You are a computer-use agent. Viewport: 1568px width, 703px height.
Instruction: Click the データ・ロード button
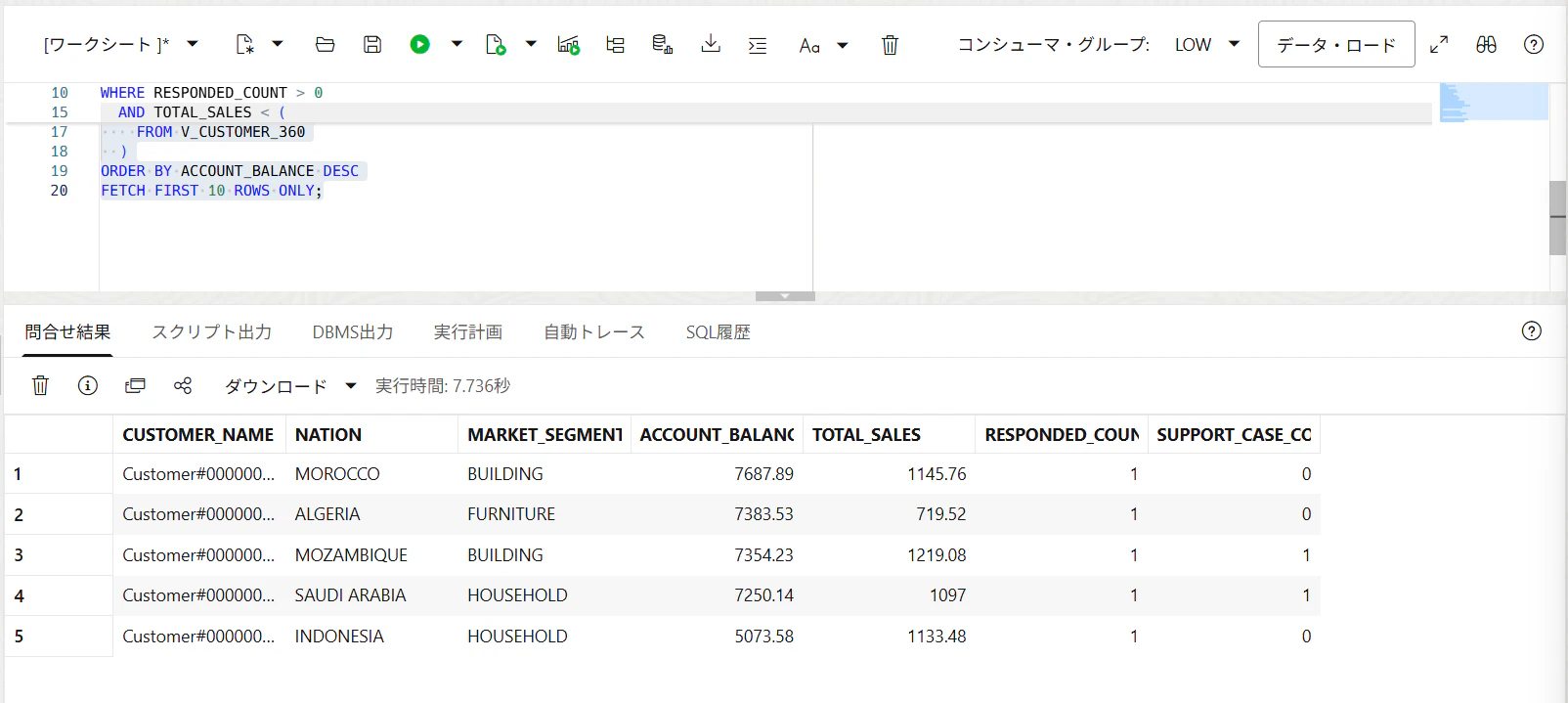(x=1335, y=44)
